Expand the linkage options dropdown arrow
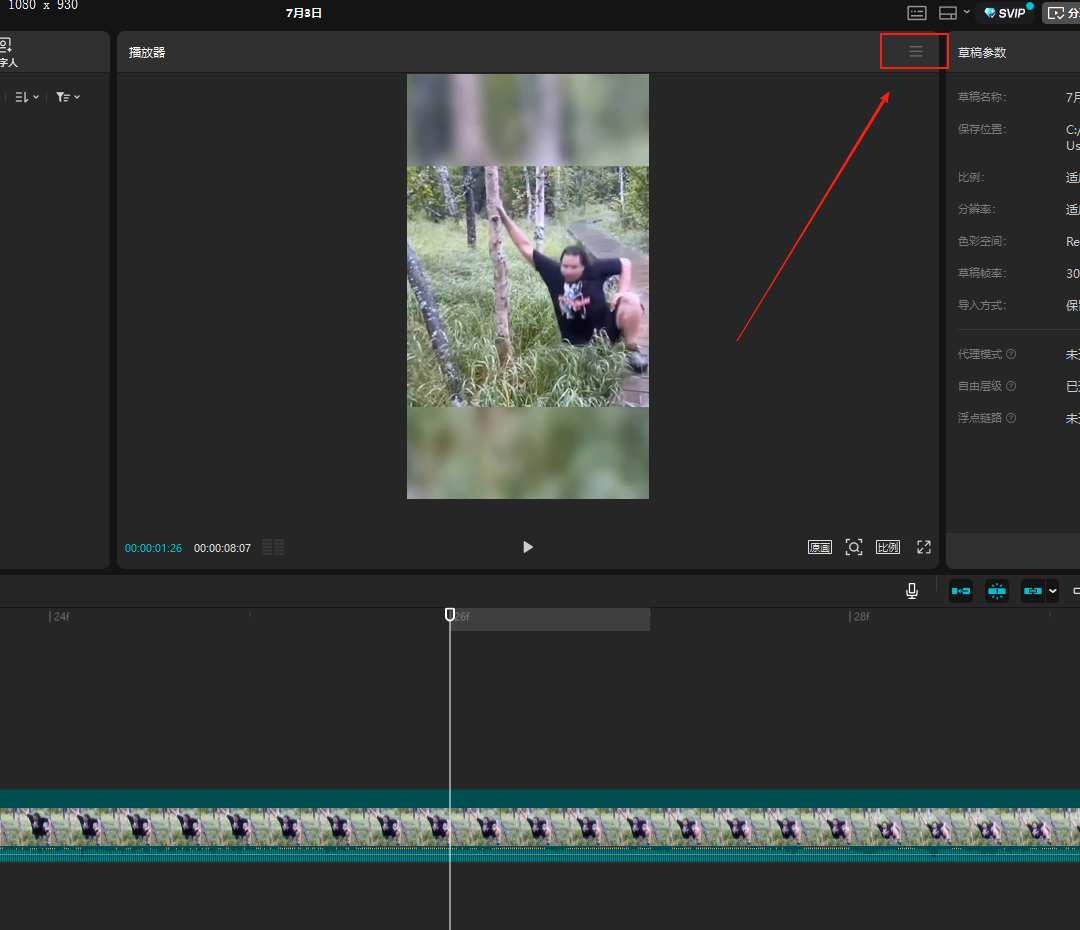Viewport: 1080px width, 930px height. click(1052, 591)
